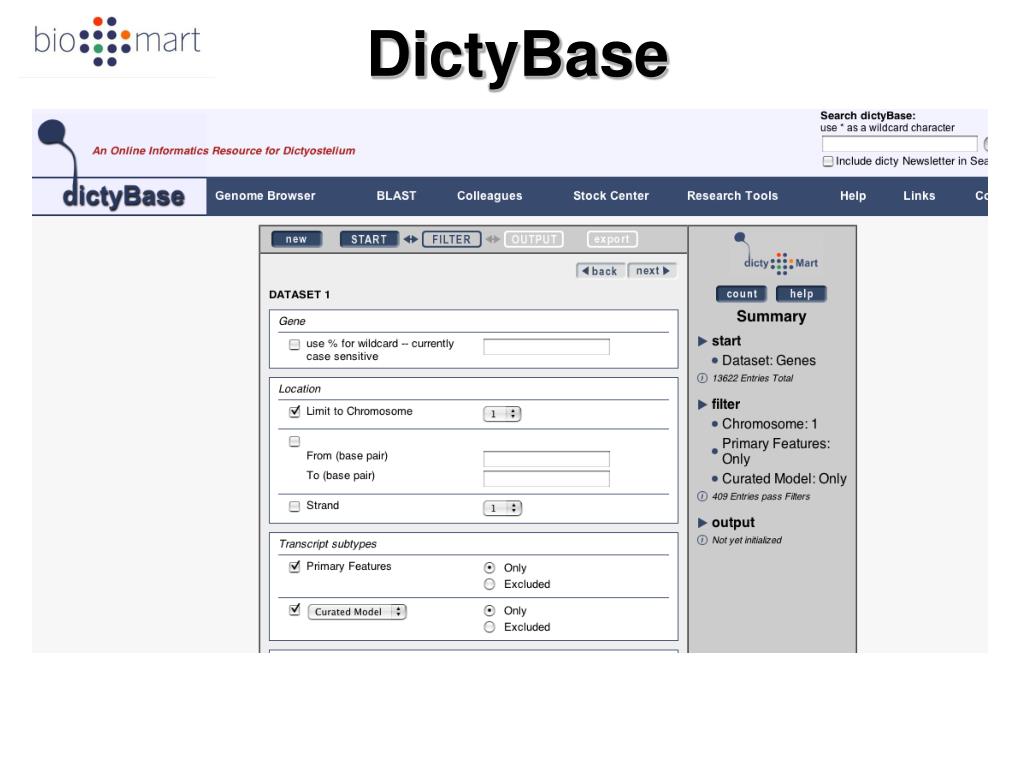Click the info icon beside 13622 Entries Total
This screenshot has height=768, width=1024.
[x=702, y=378]
